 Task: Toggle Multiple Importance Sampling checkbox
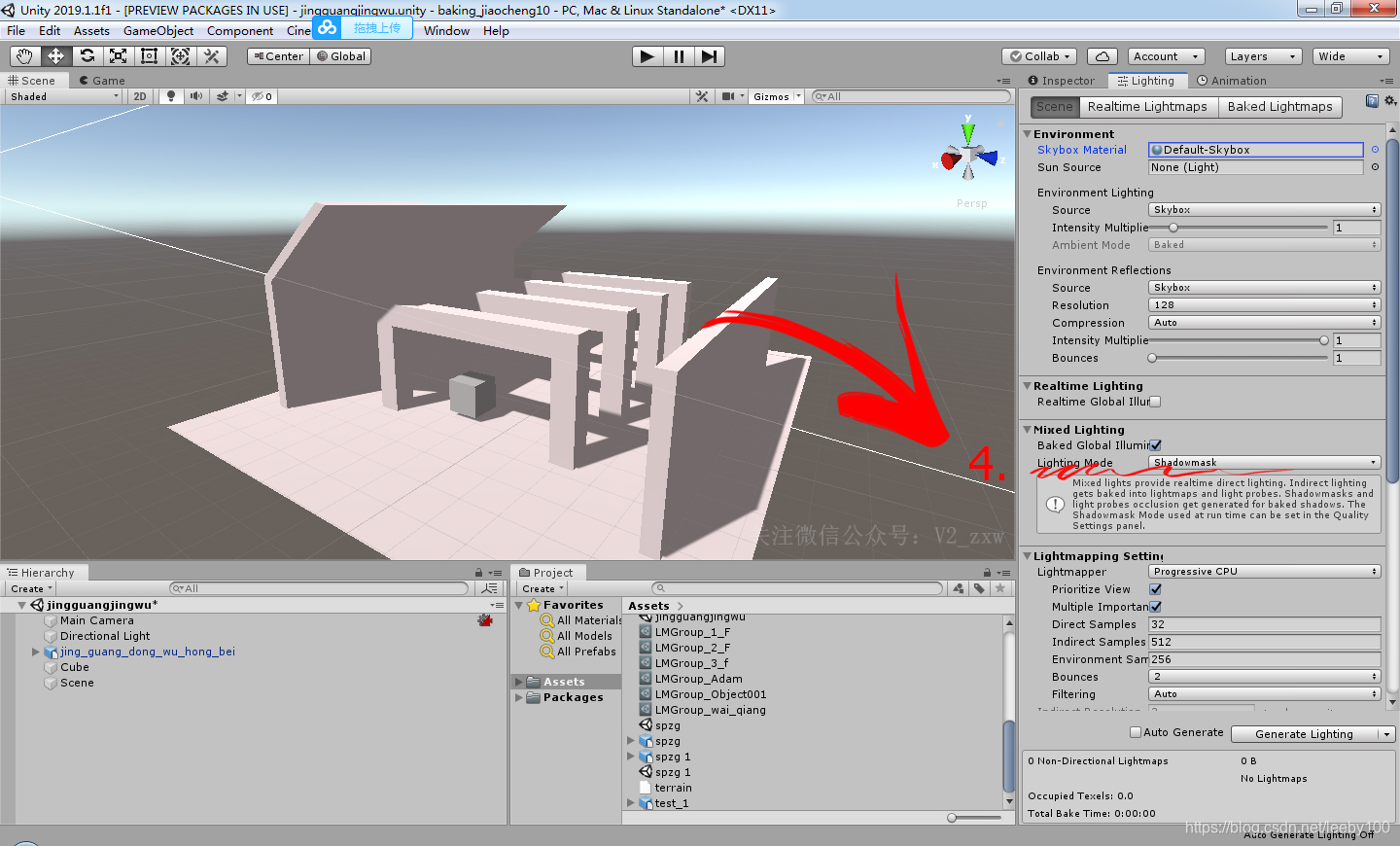pyautogui.click(x=1155, y=607)
